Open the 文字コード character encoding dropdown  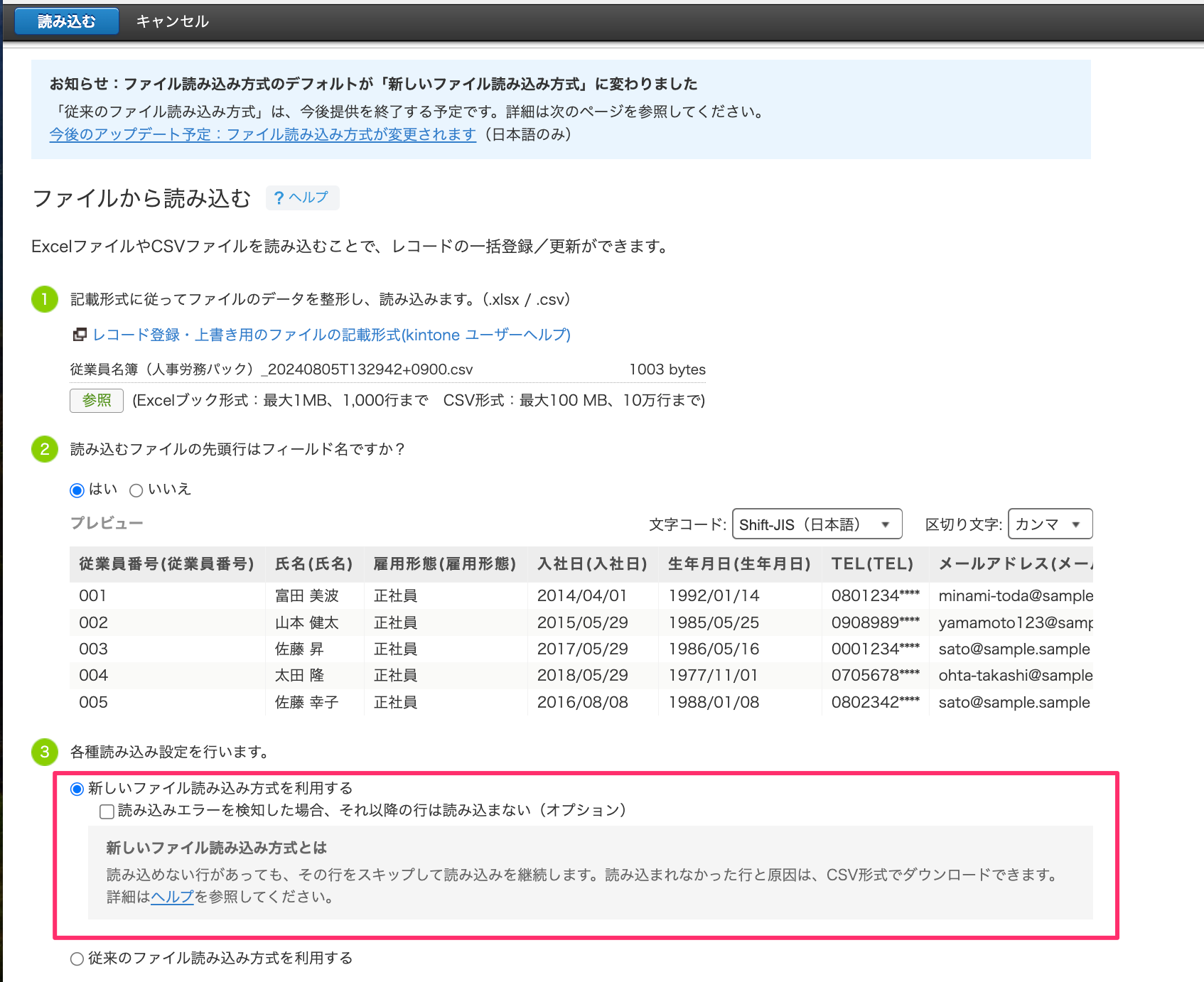816,524
